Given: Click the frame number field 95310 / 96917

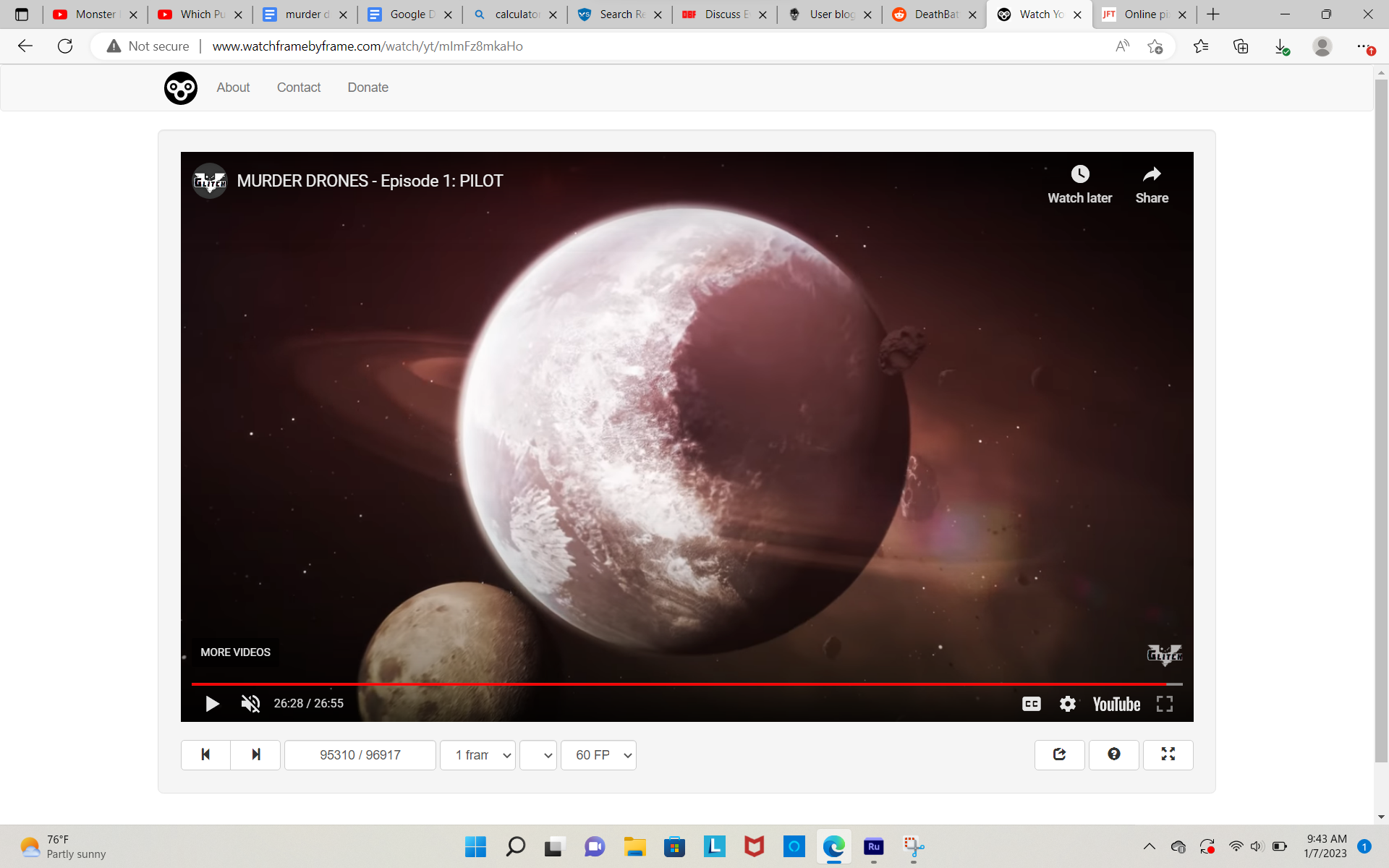Looking at the screenshot, I should pyautogui.click(x=360, y=755).
